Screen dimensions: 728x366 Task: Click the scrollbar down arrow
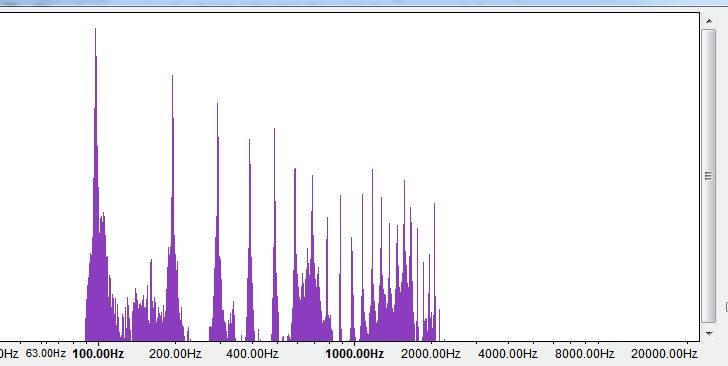point(709,333)
